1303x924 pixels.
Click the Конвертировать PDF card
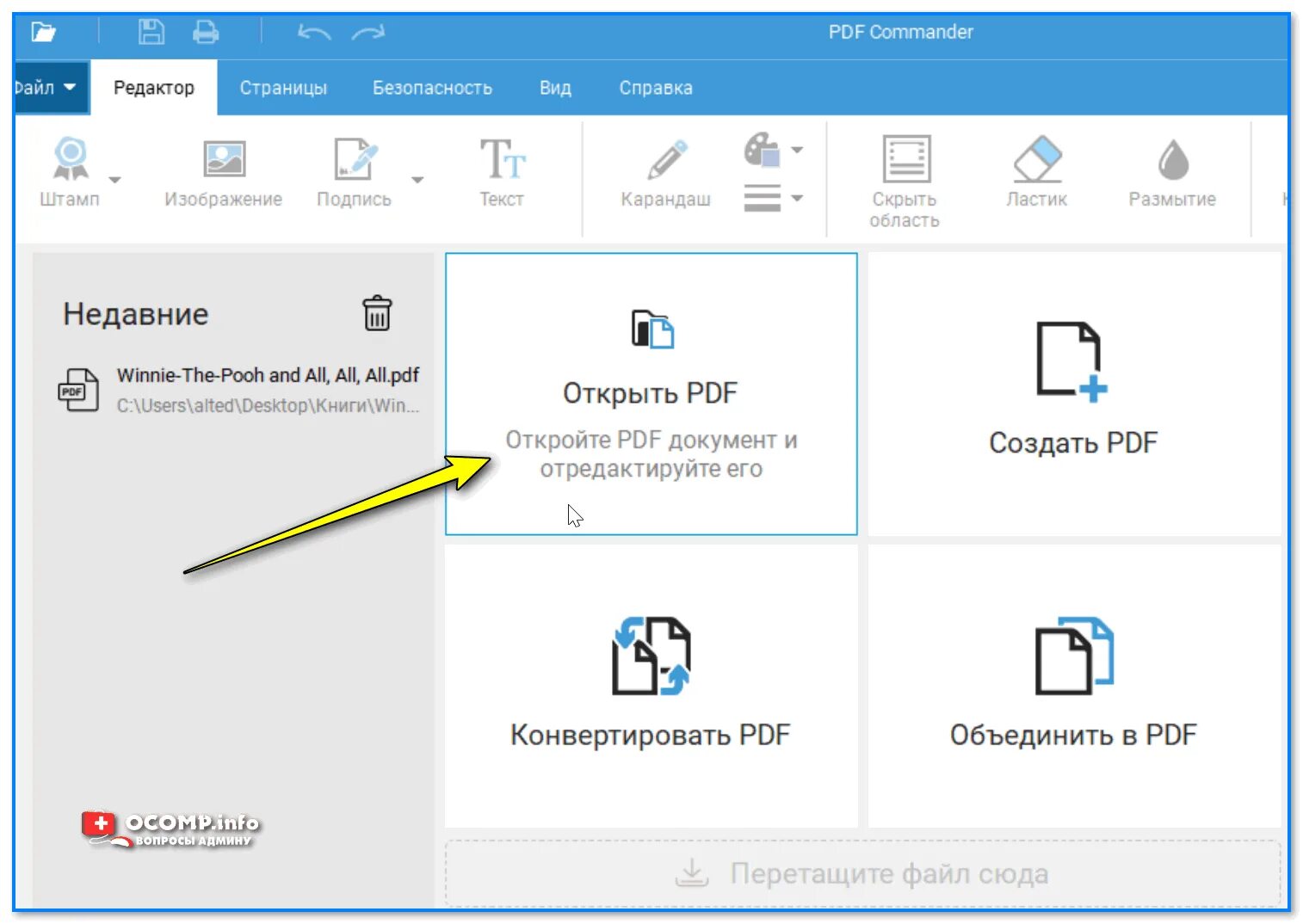(x=651, y=686)
